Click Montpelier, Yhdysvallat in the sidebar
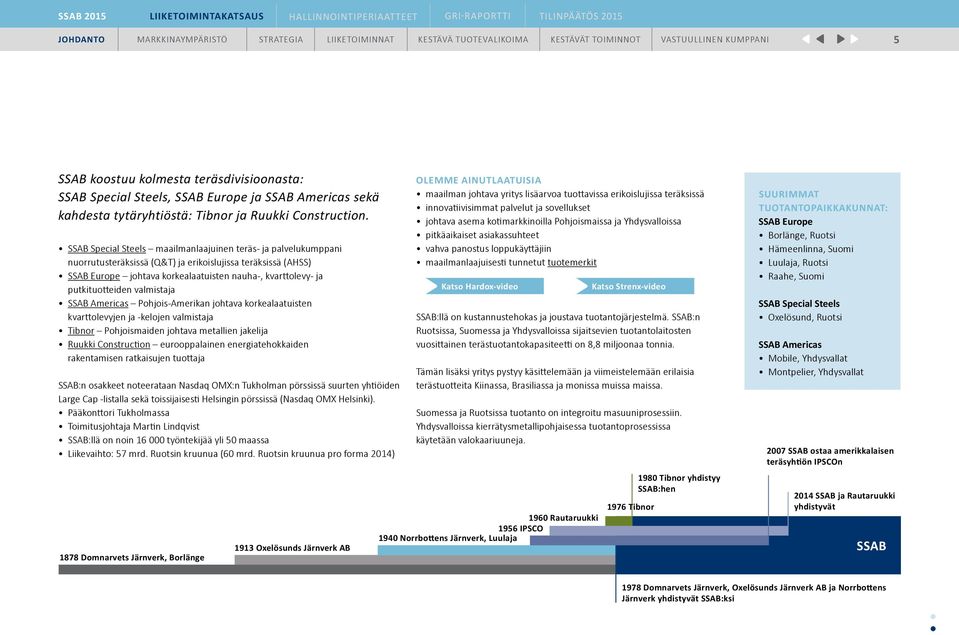959x635 pixels. (815, 372)
